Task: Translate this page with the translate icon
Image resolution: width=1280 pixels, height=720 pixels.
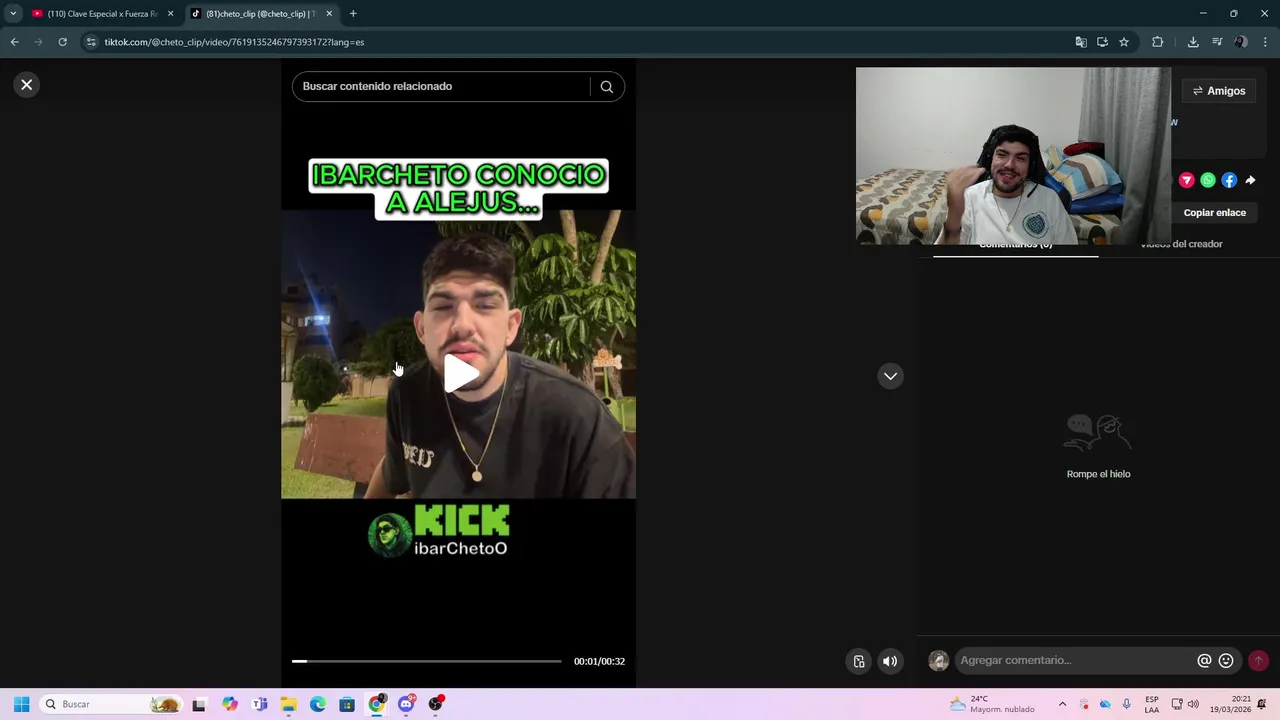Action: click(x=1081, y=42)
